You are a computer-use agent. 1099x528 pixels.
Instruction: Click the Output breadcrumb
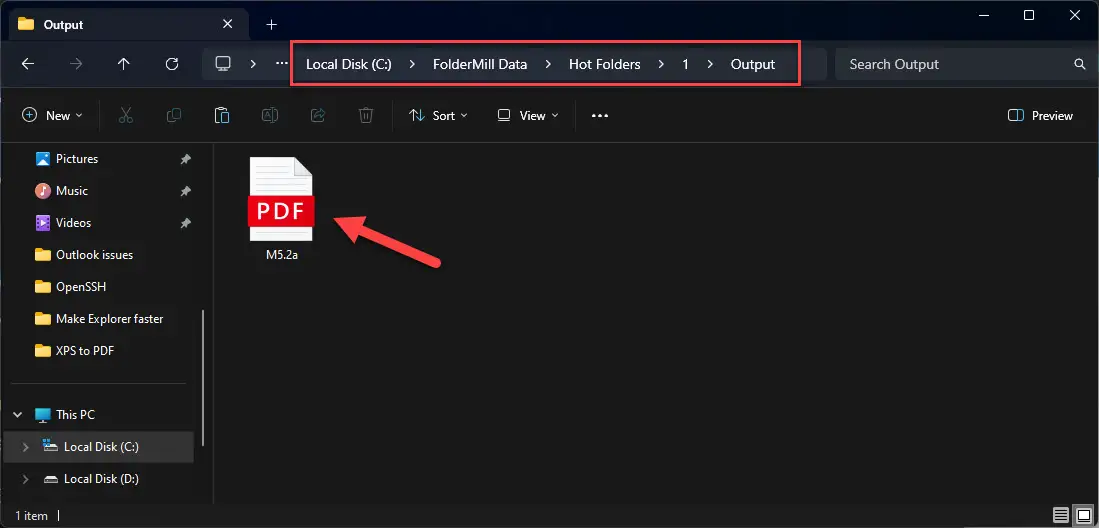[x=753, y=64]
